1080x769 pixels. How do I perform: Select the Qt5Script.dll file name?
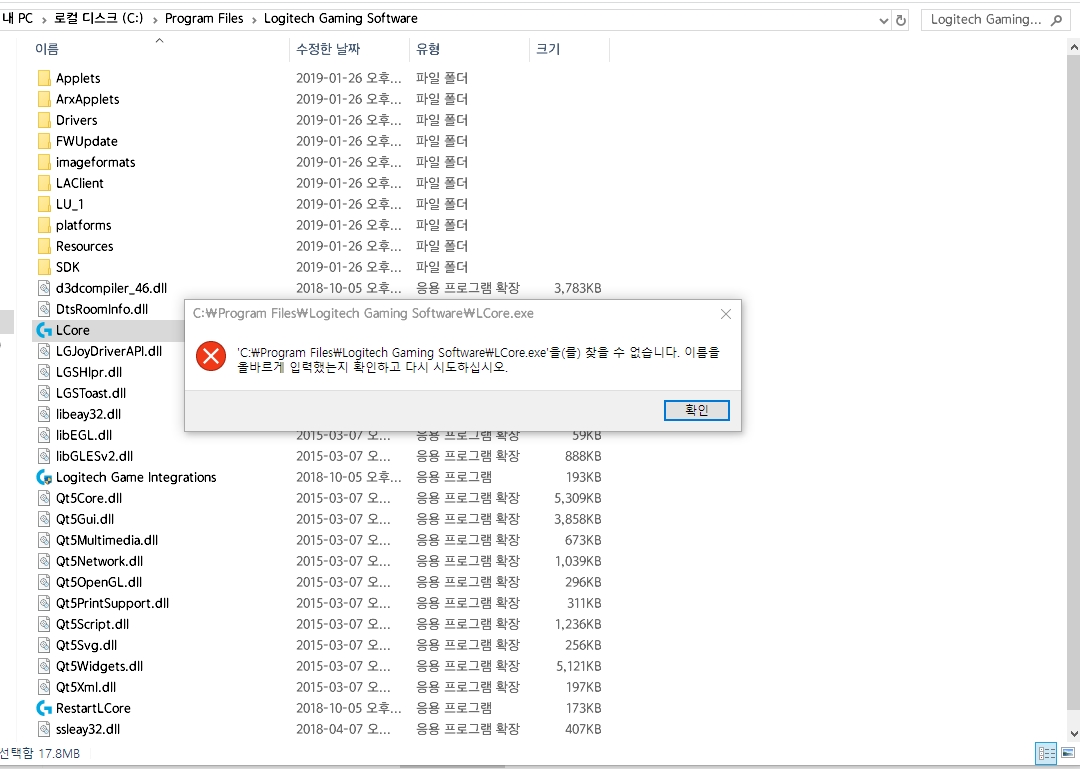(92, 624)
